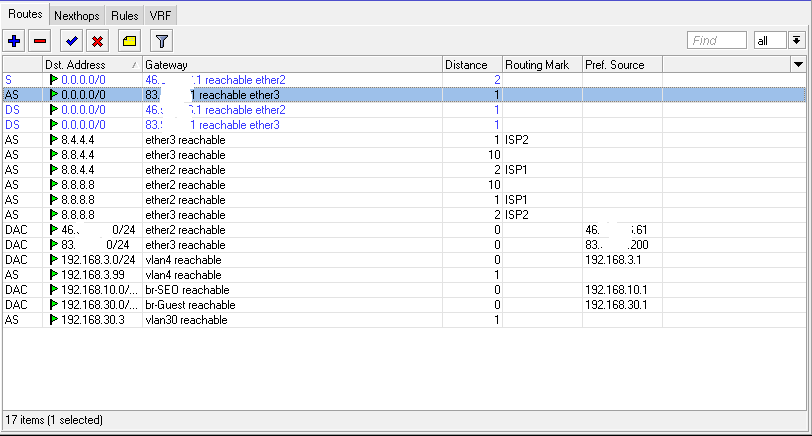Click the red minus Remove icon
This screenshot has height=436, width=812.
[40, 41]
